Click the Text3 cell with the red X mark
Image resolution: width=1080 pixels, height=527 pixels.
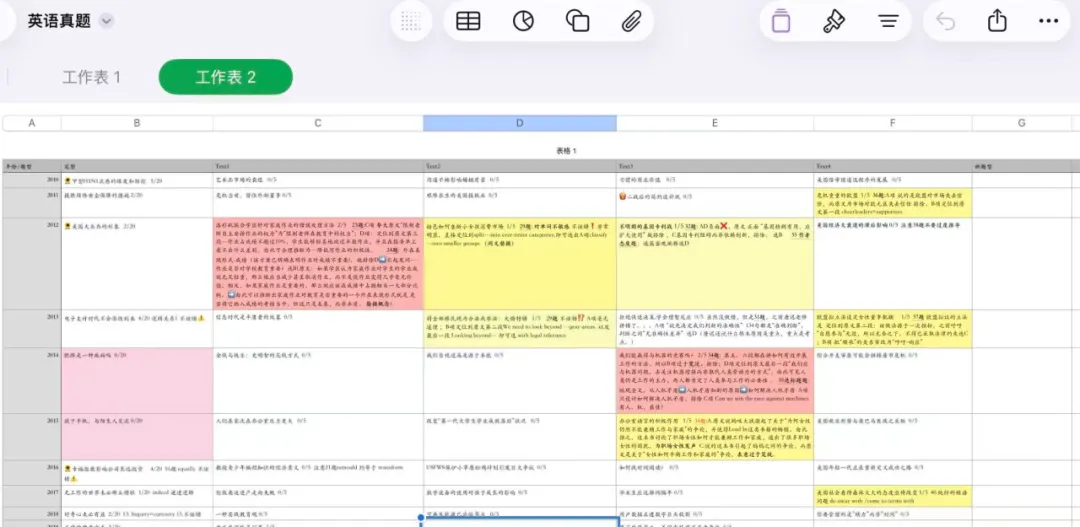click(x=715, y=263)
